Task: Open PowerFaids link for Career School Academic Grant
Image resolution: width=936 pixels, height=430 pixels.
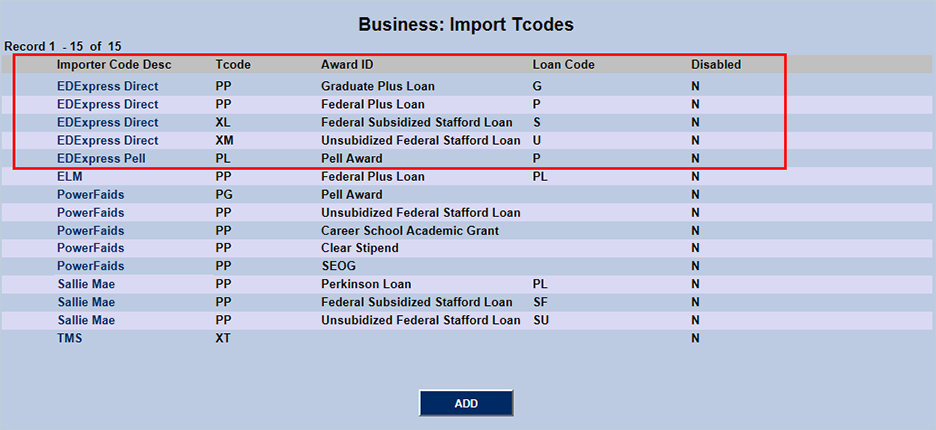Action: tap(90, 230)
